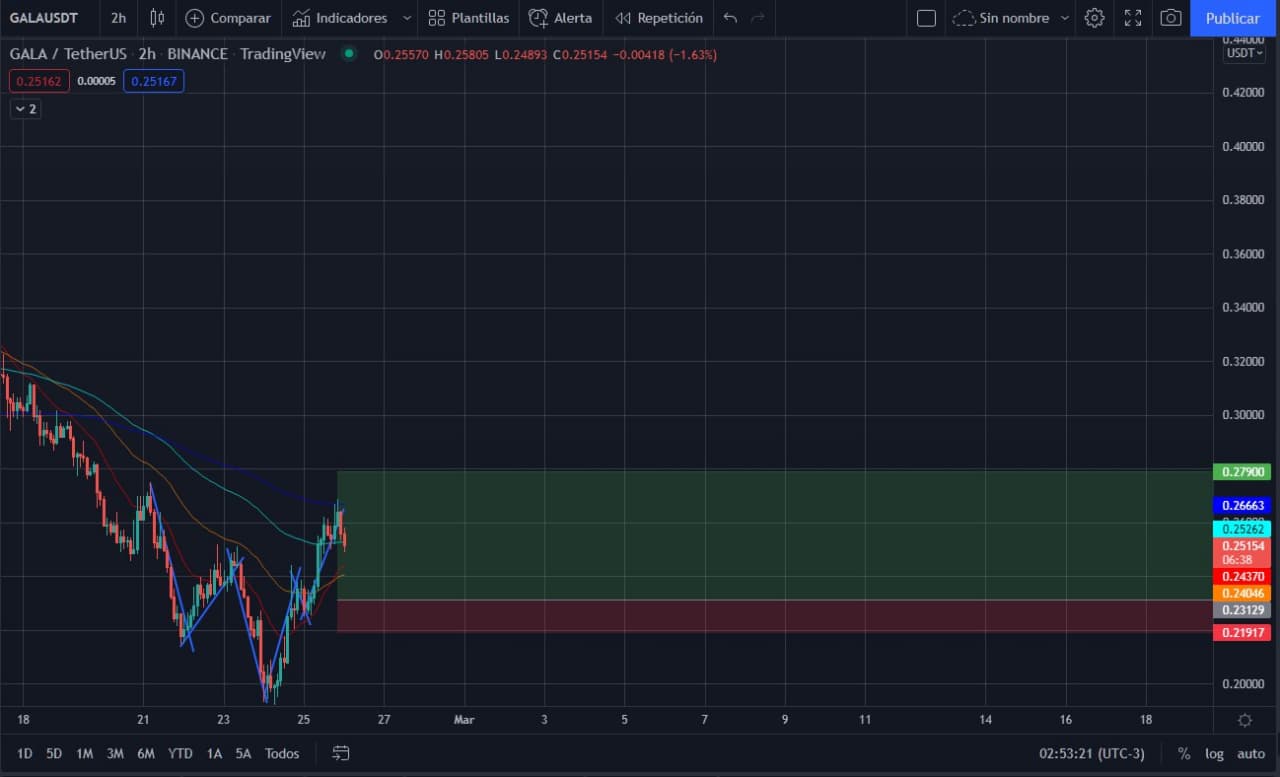Select the 6M date range

(x=146, y=753)
